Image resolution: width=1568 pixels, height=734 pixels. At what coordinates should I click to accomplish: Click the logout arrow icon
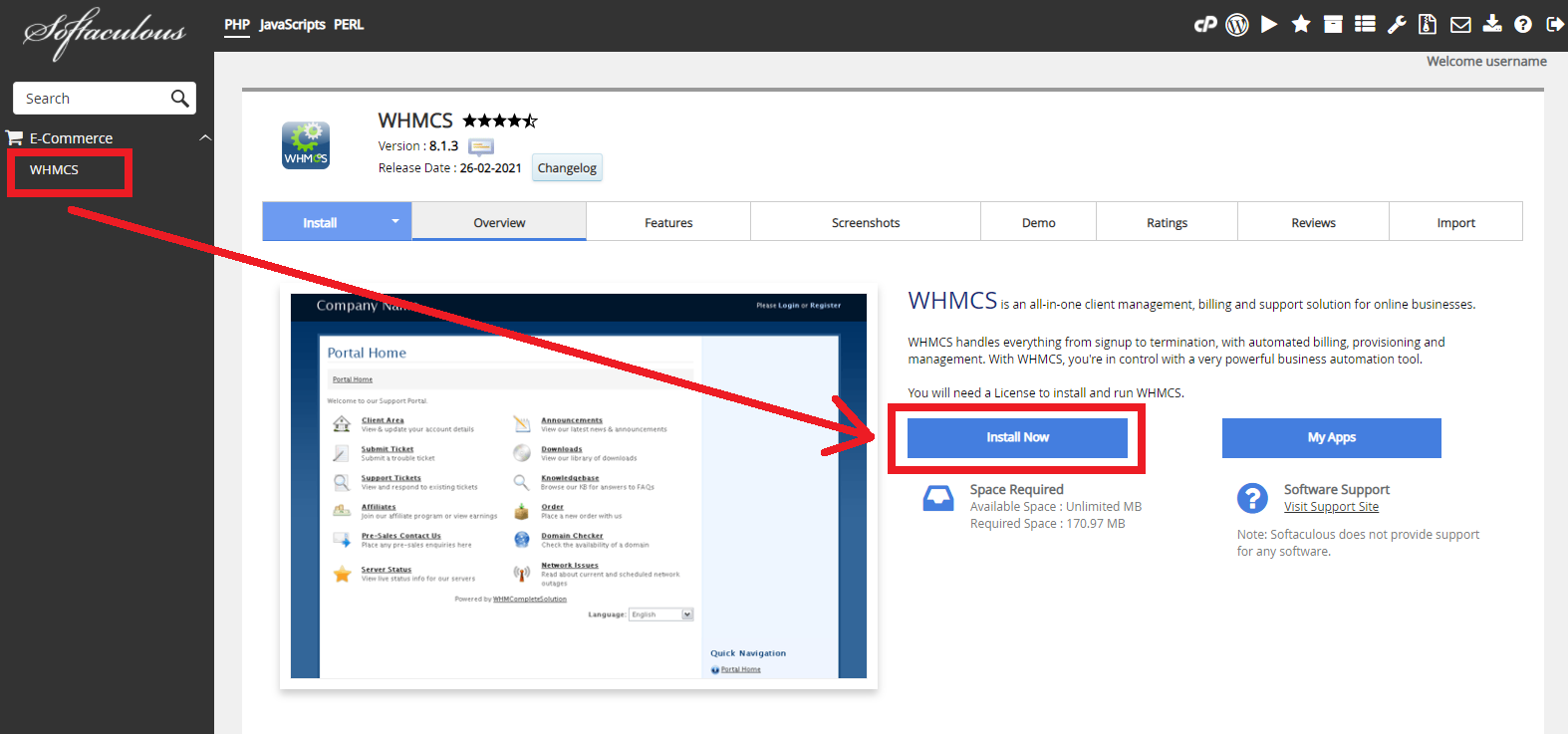1555,25
